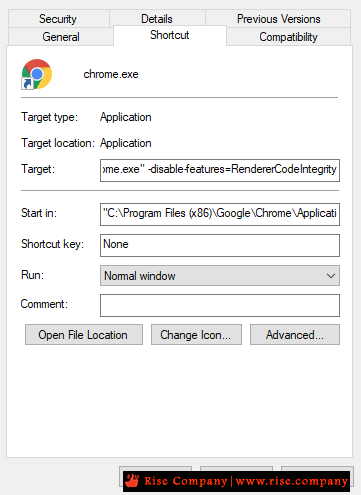Open the Change Icon dialog

tap(196, 335)
